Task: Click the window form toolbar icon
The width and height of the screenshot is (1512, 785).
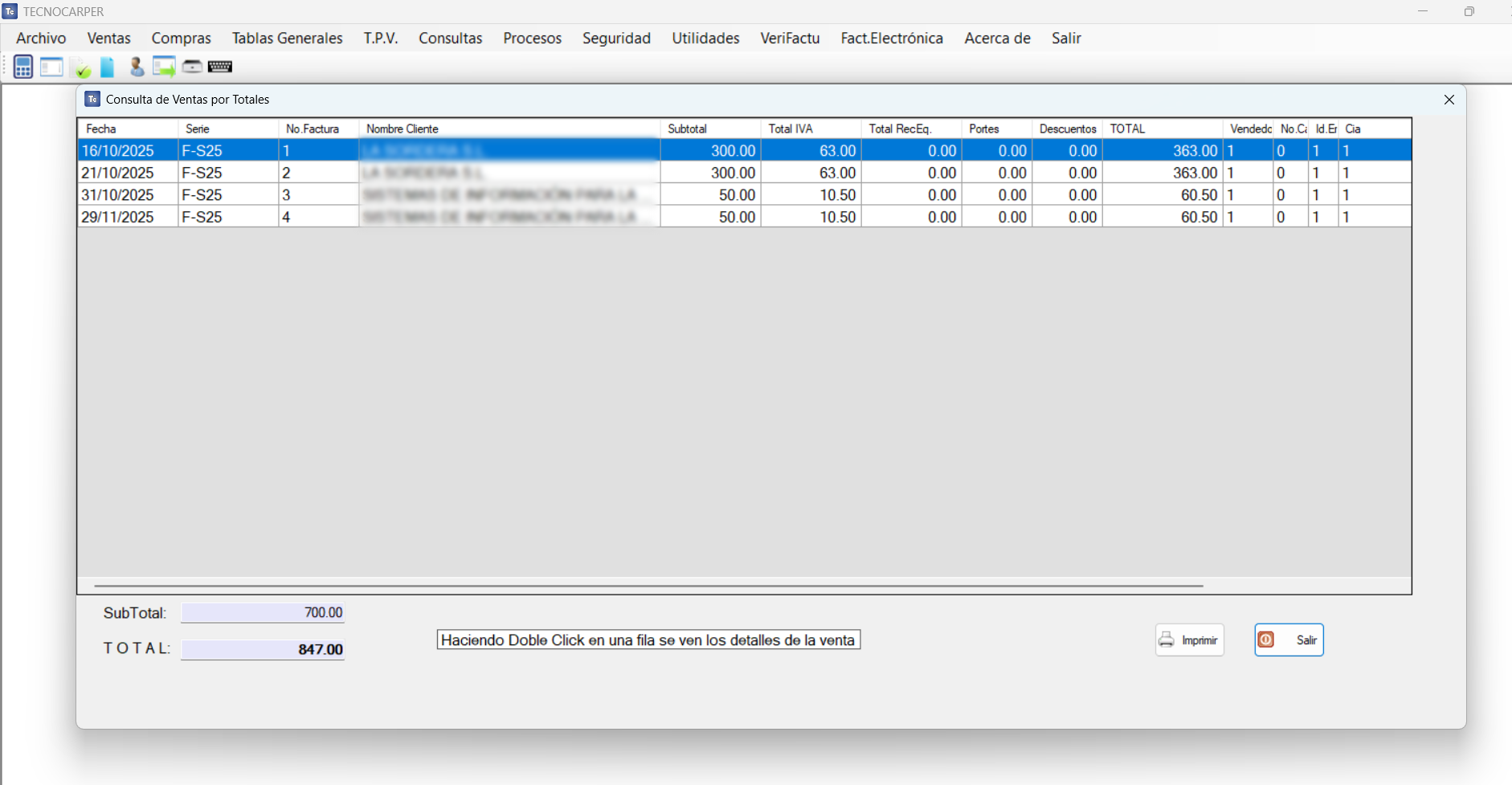Action: tap(51, 67)
